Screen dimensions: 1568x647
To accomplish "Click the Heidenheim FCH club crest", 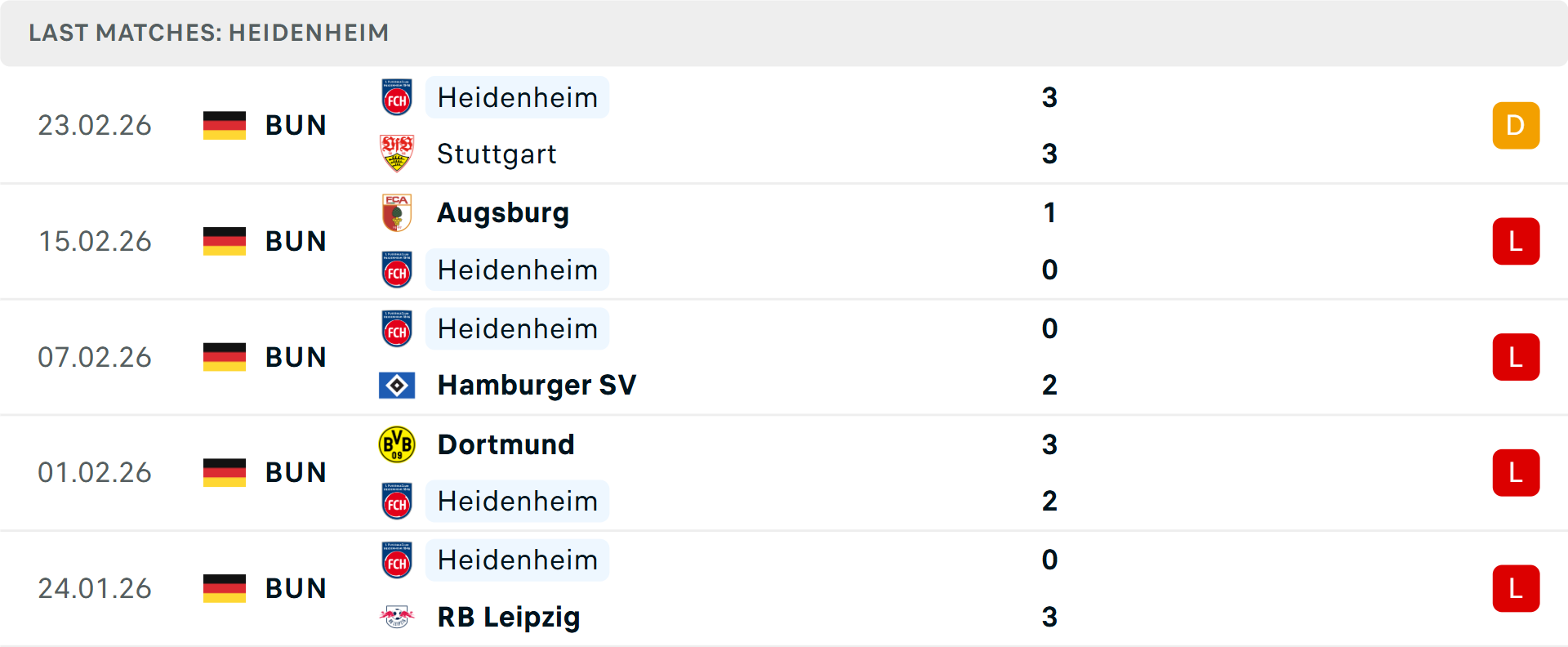I will 397,97.
